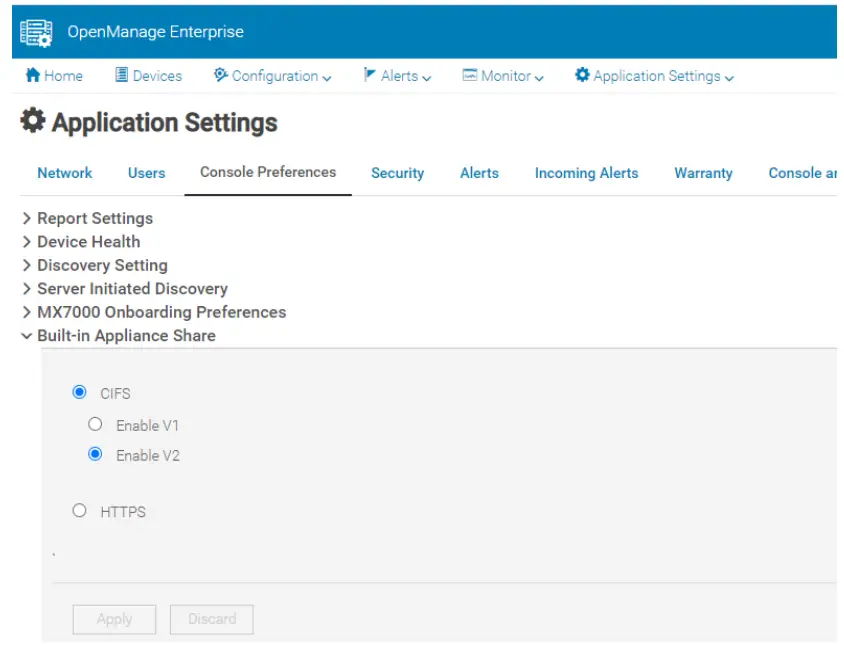
Task: Enable V1 for CIFS share
Action: click(x=95, y=424)
